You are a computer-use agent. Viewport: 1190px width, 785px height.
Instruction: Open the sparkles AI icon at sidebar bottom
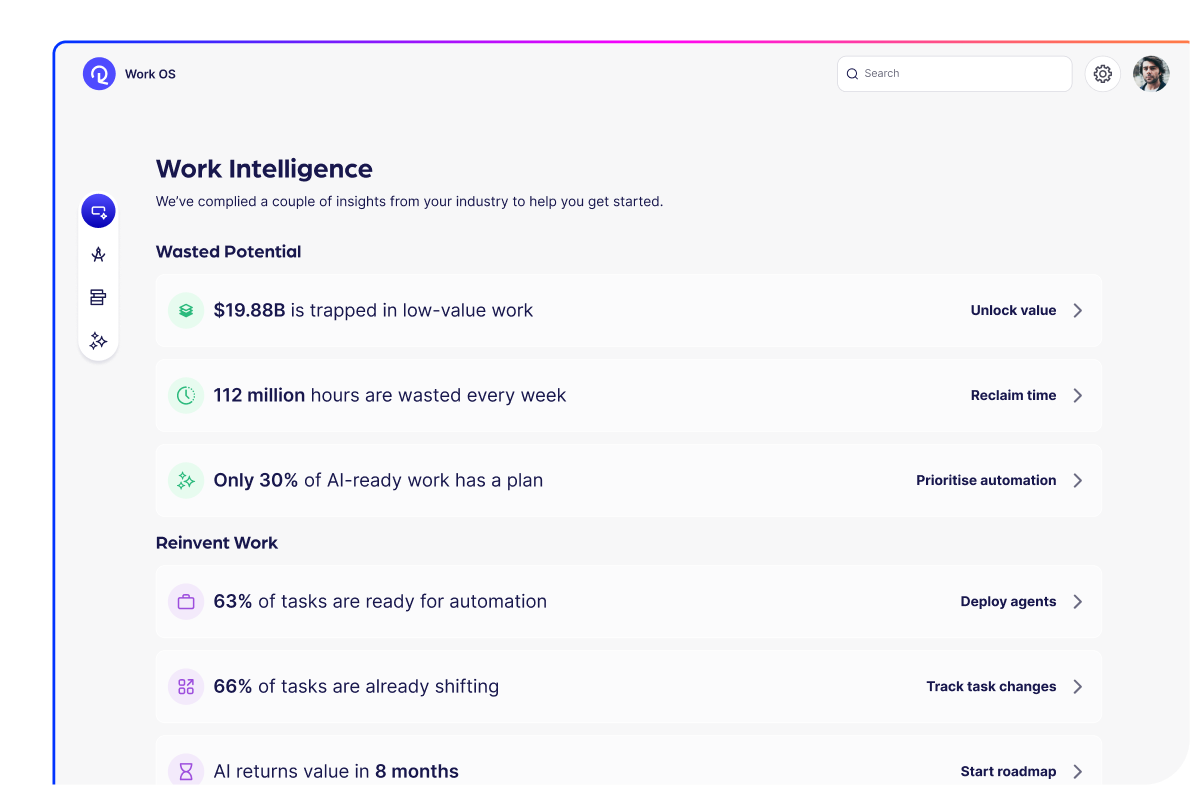tap(98, 340)
